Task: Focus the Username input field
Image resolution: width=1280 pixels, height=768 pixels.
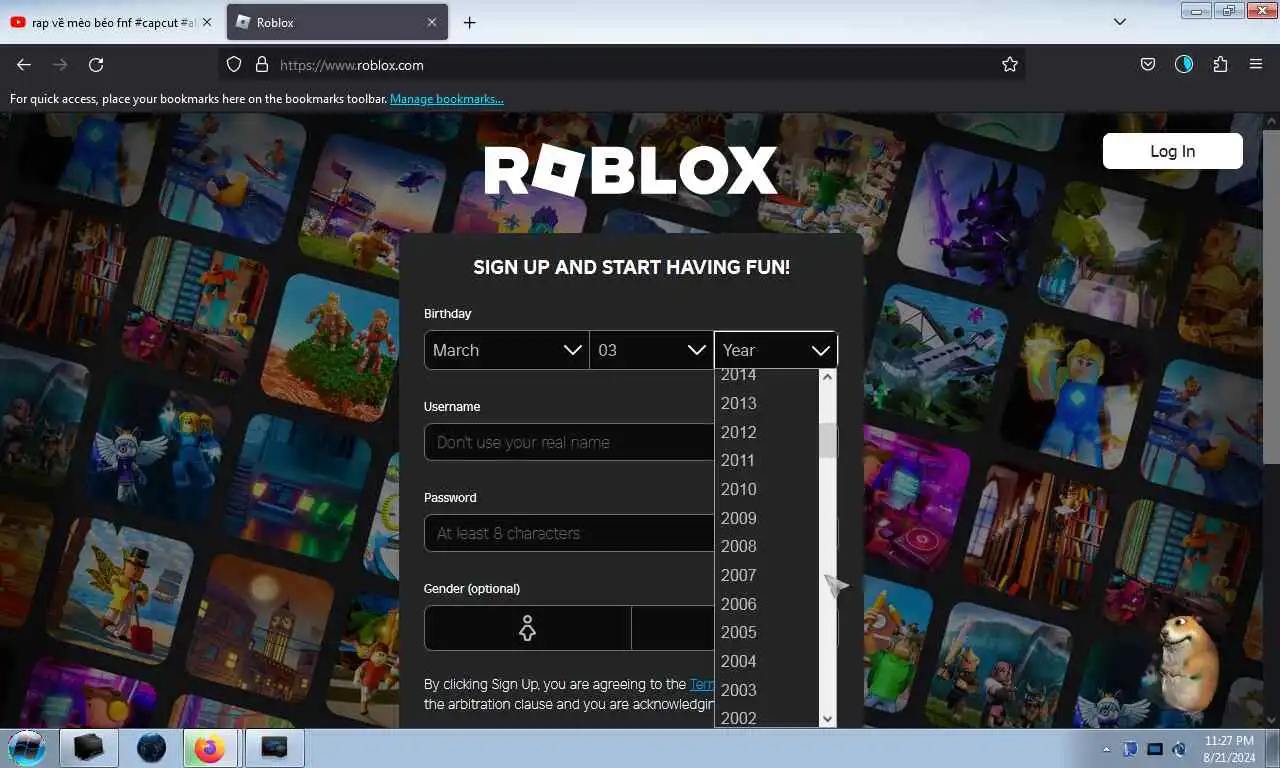Action: 569,442
